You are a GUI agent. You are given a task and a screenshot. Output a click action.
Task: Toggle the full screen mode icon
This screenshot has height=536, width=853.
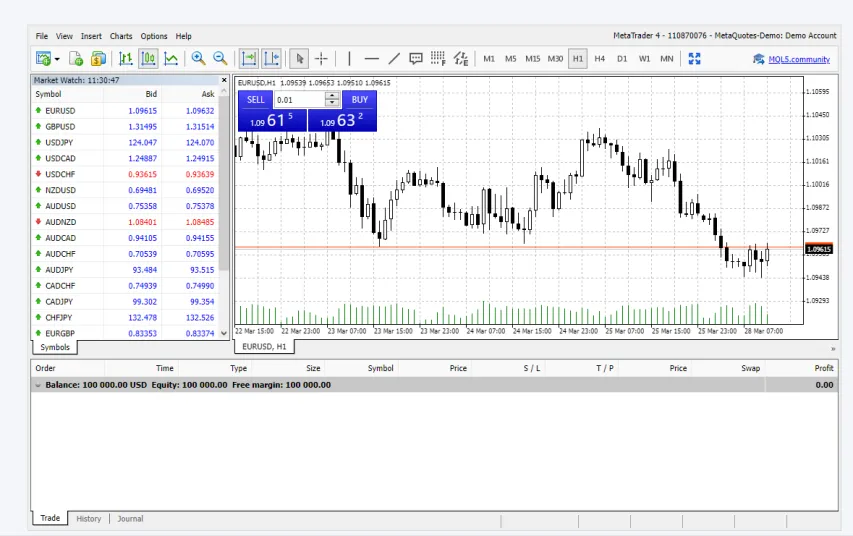(x=694, y=59)
